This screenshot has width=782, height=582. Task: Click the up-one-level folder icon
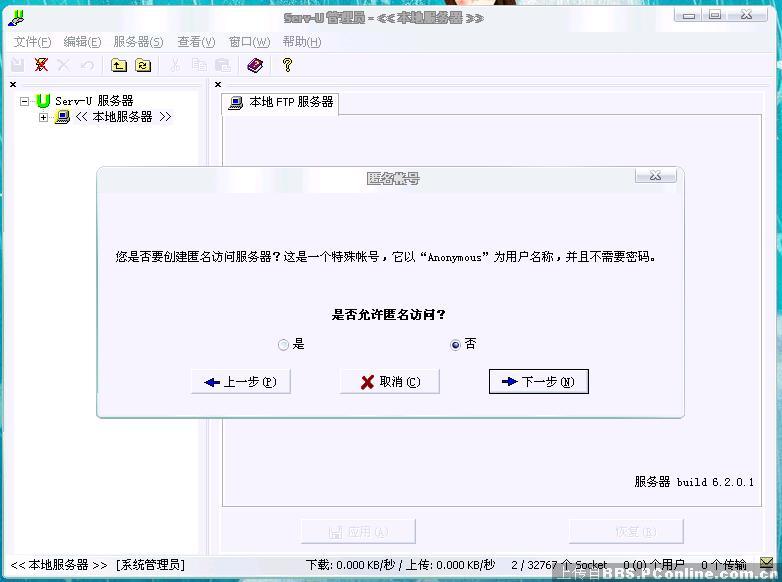tap(119, 65)
